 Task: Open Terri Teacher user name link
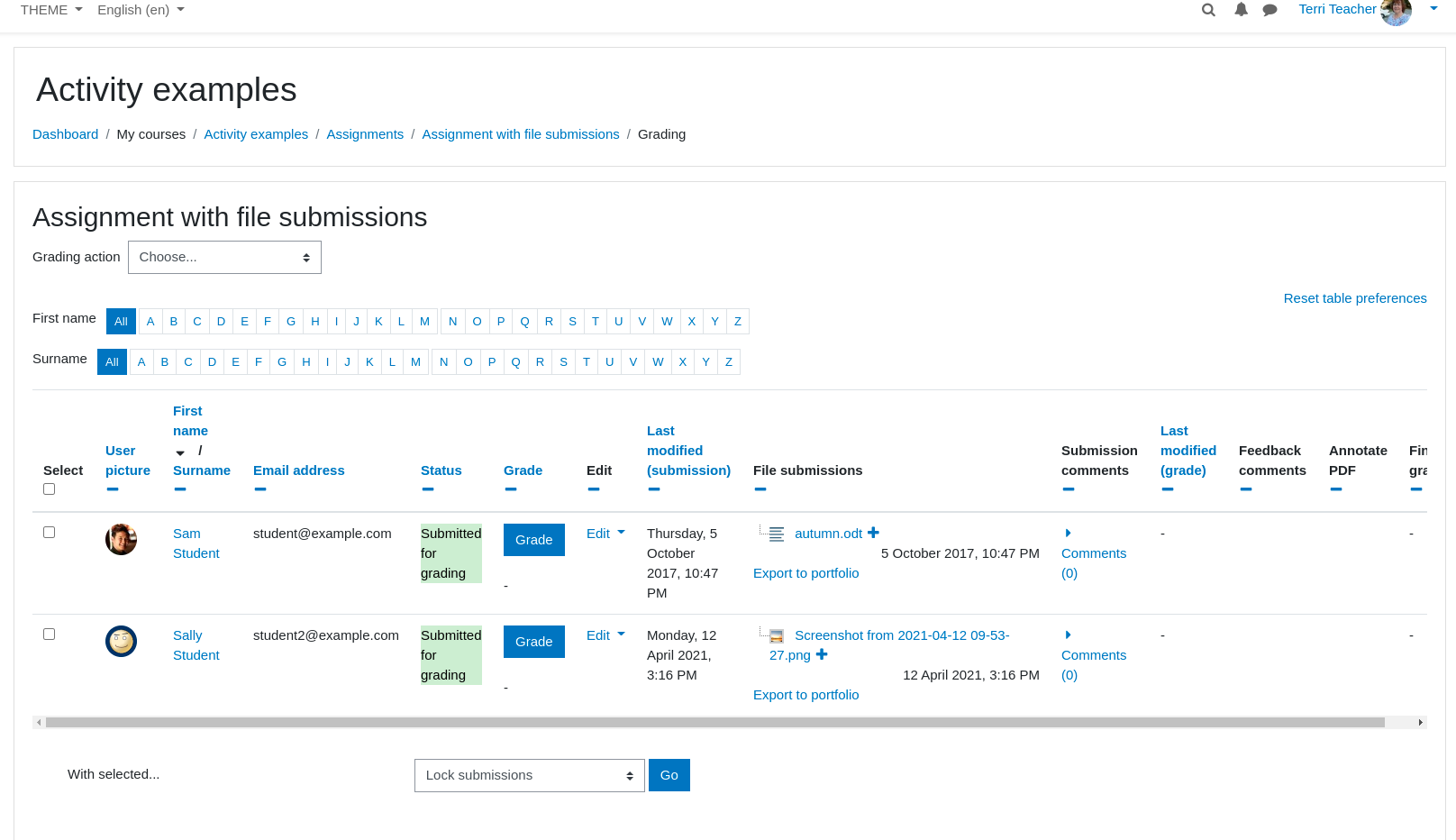[x=1337, y=9]
